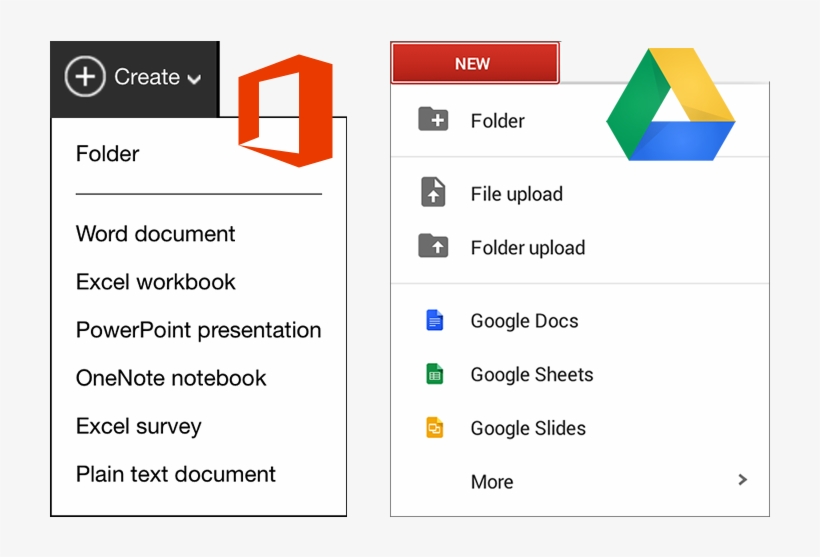Select Excel workbook
The image size is (820, 557).
155,282
